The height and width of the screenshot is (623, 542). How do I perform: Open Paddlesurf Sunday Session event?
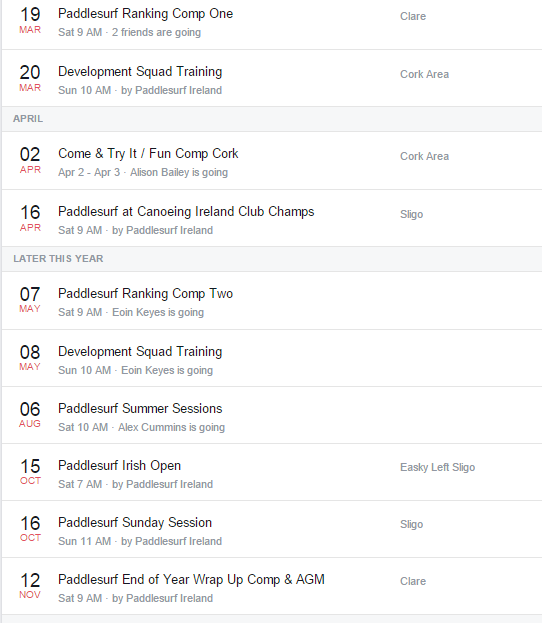[x=135, y=522]
